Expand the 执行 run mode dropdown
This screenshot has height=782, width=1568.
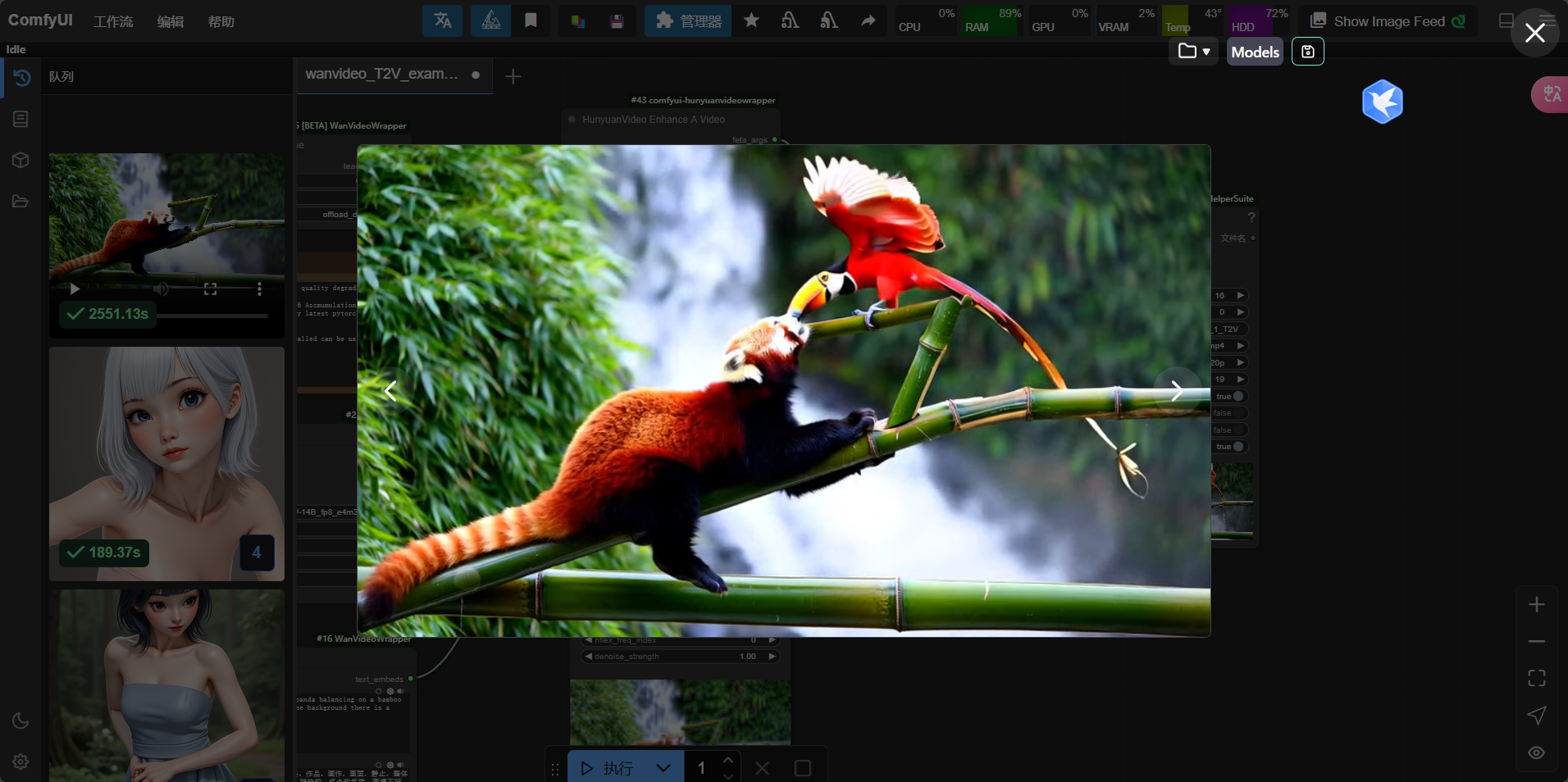pos(663,768)
